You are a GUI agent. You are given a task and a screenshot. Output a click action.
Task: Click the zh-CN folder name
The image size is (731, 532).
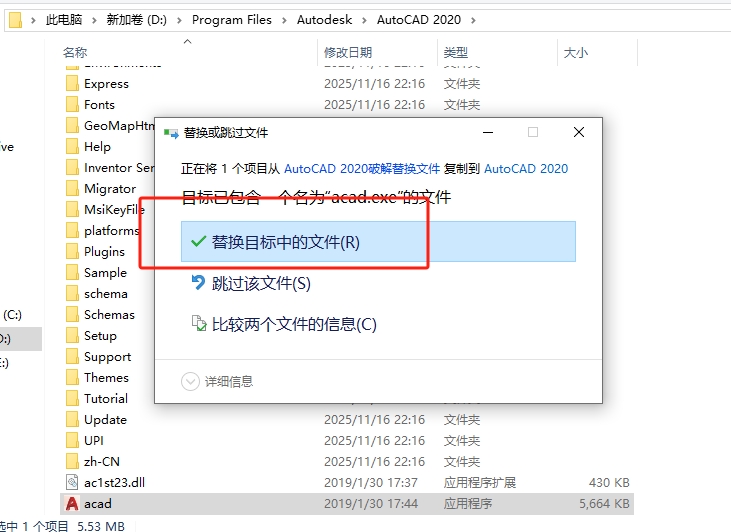(102, 462)
